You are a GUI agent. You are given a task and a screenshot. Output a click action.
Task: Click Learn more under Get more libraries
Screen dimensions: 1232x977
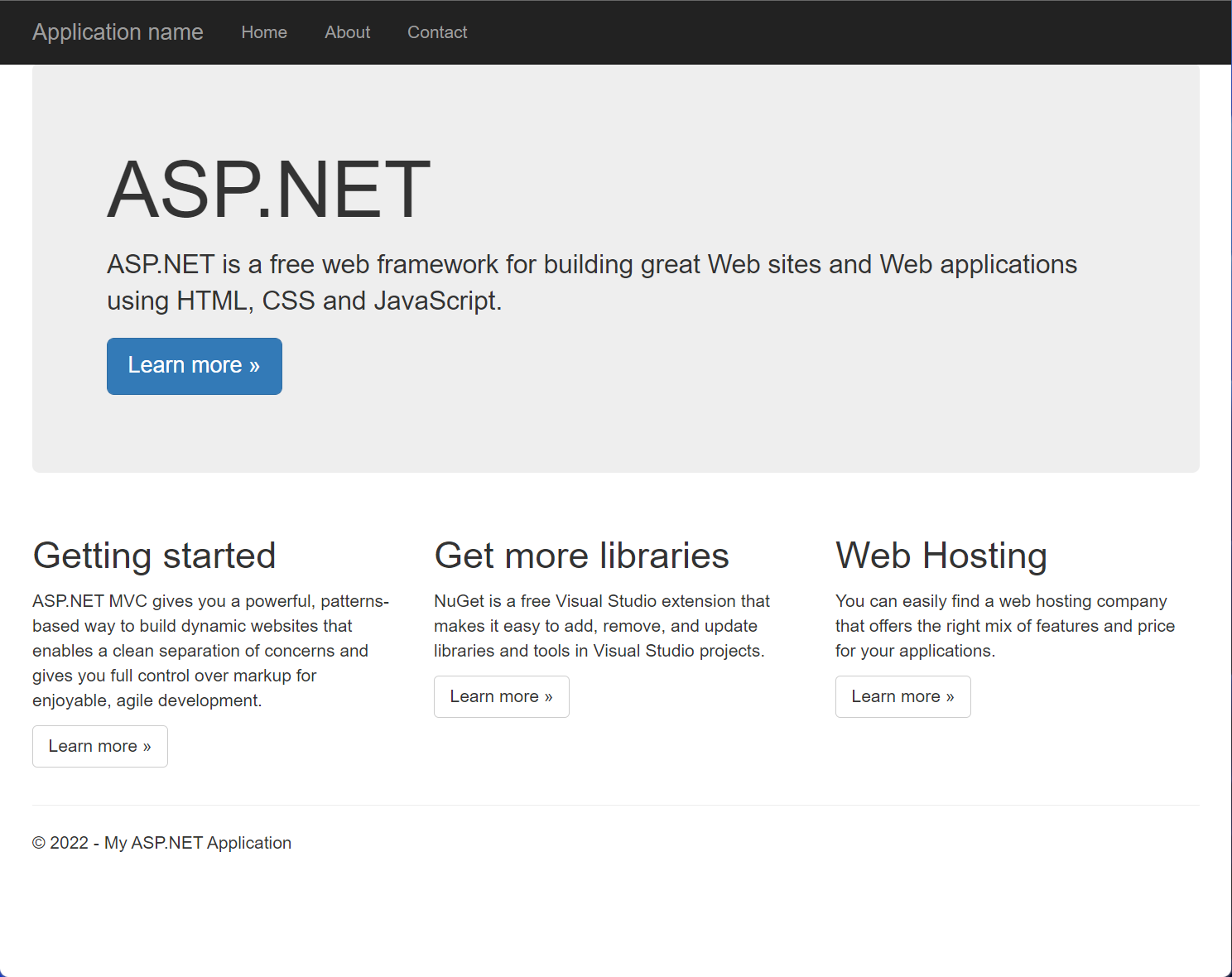501,696
